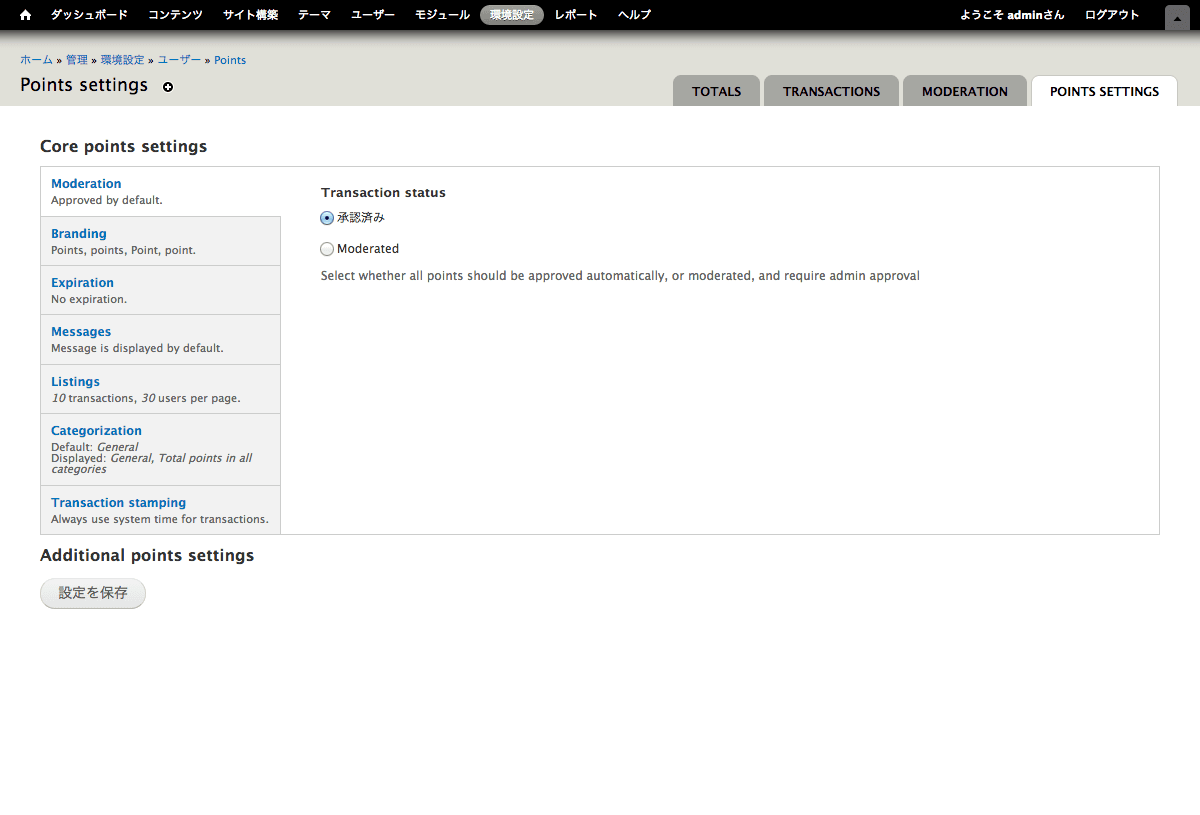This screenshot has width=1200, height=815.
Task: Show the Messages settings section
Action: tap(81, 332)
